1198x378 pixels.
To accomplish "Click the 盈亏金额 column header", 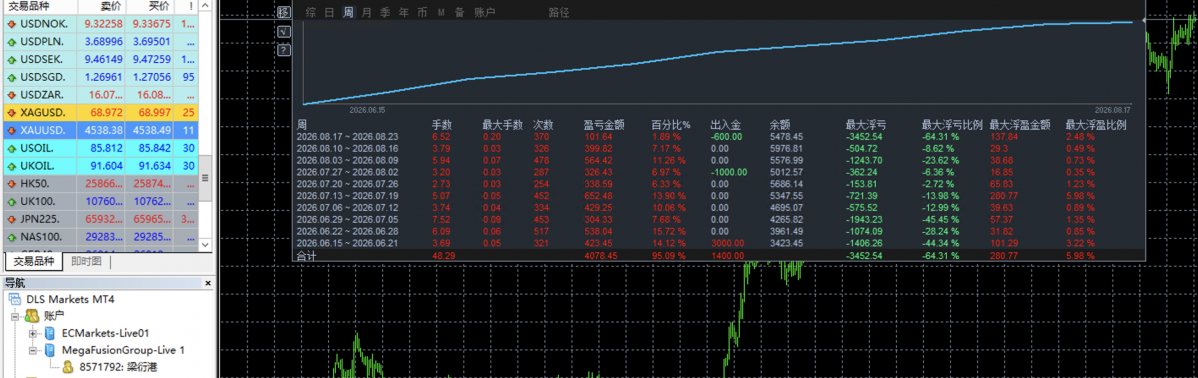I will point(604,124).
